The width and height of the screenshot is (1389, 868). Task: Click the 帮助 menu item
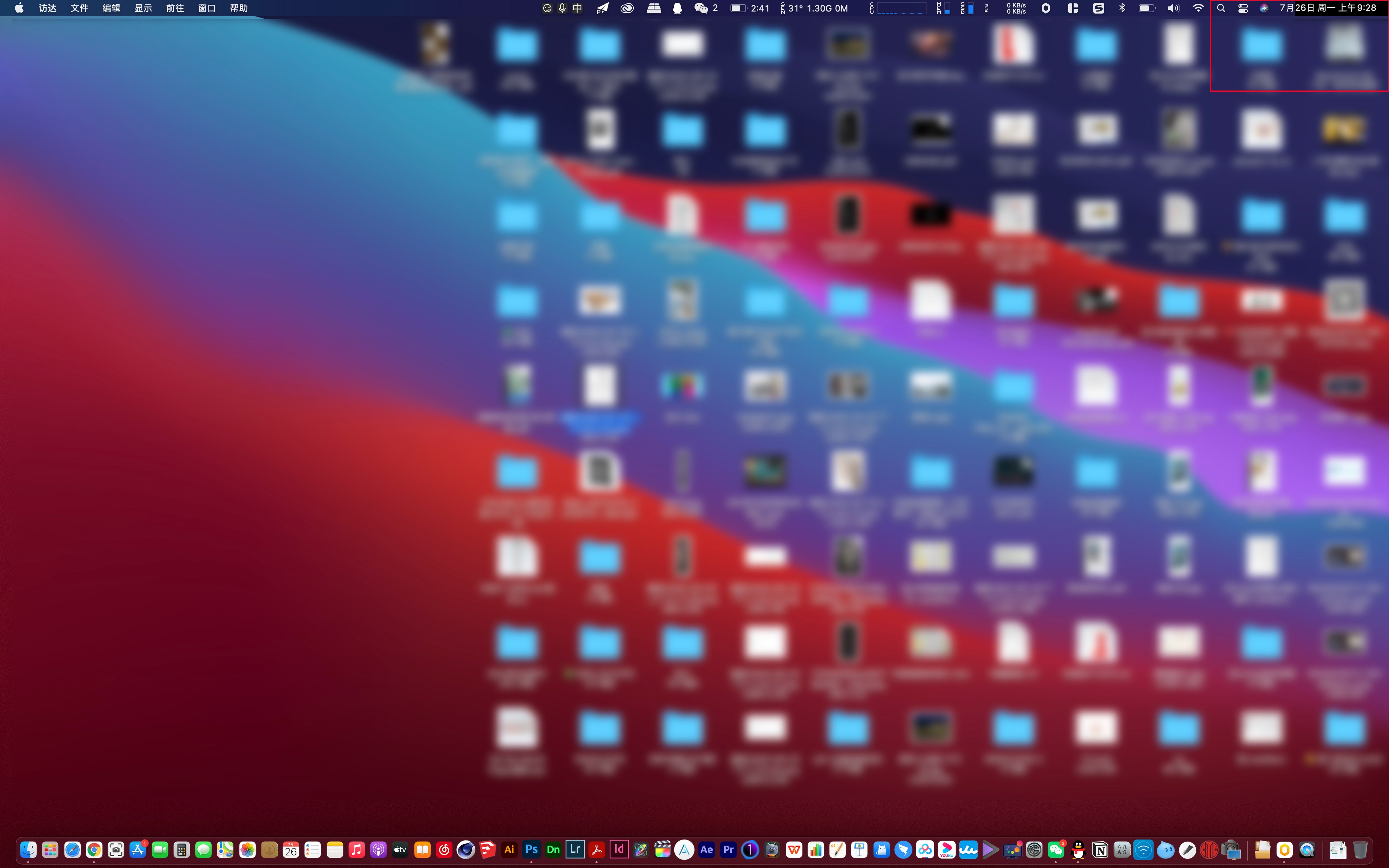point(238,8)
